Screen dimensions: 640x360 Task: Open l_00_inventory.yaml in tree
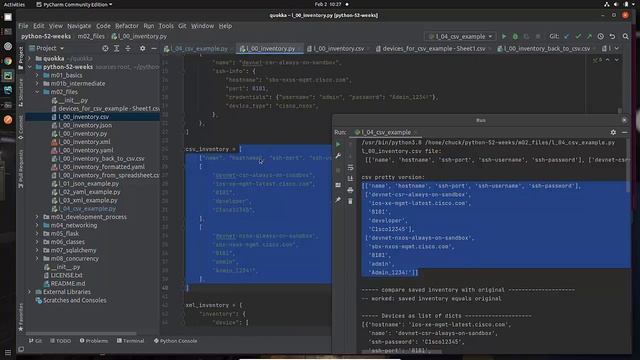[x=85, y=150]
